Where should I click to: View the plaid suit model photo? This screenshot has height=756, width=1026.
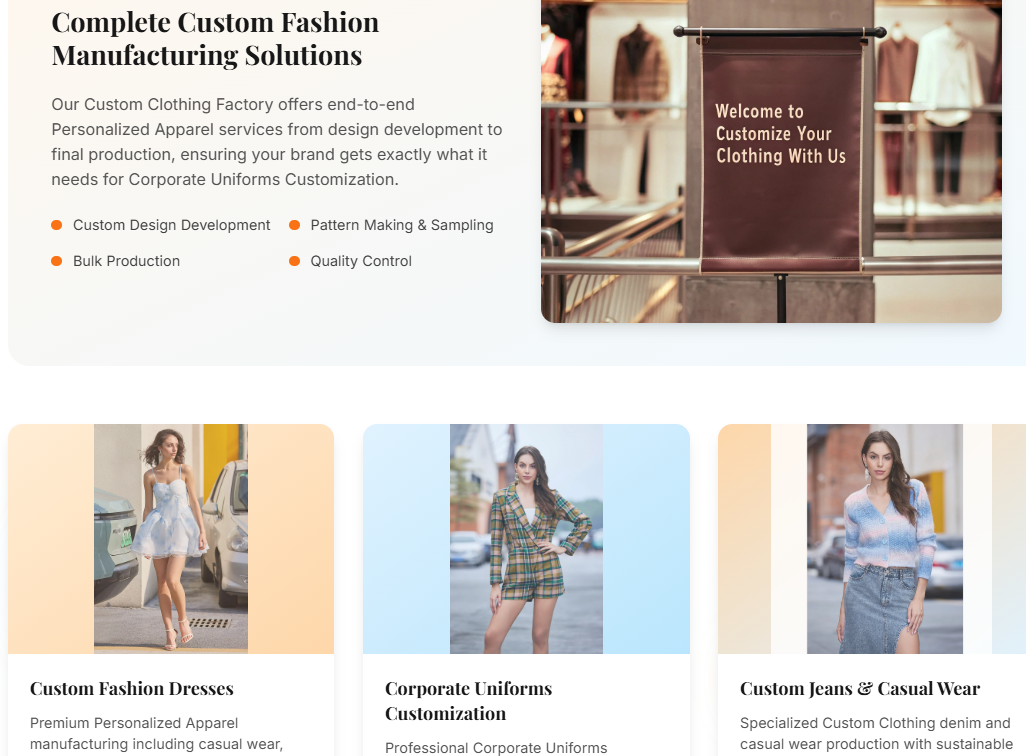[526, 538]
